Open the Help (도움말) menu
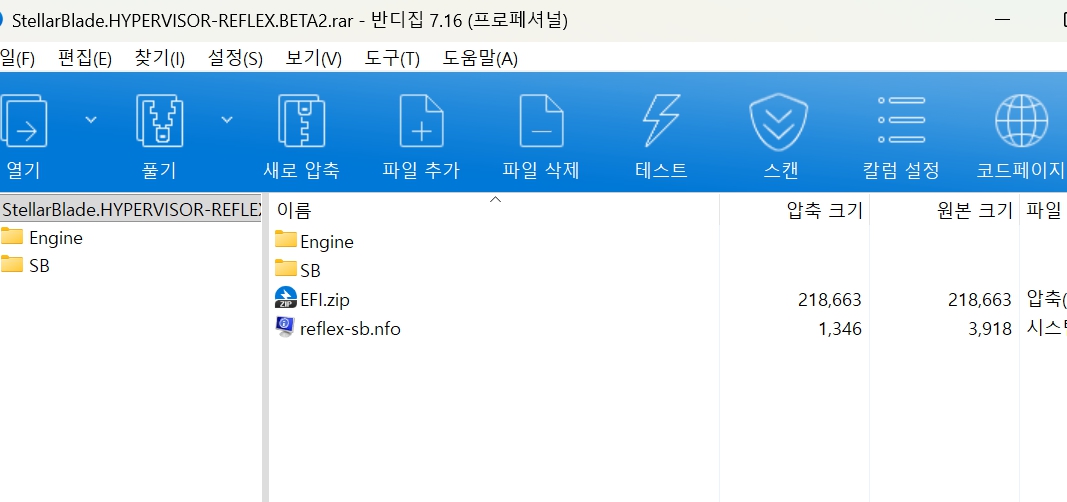Screen dimensions: 1067x502 [480, 58]
